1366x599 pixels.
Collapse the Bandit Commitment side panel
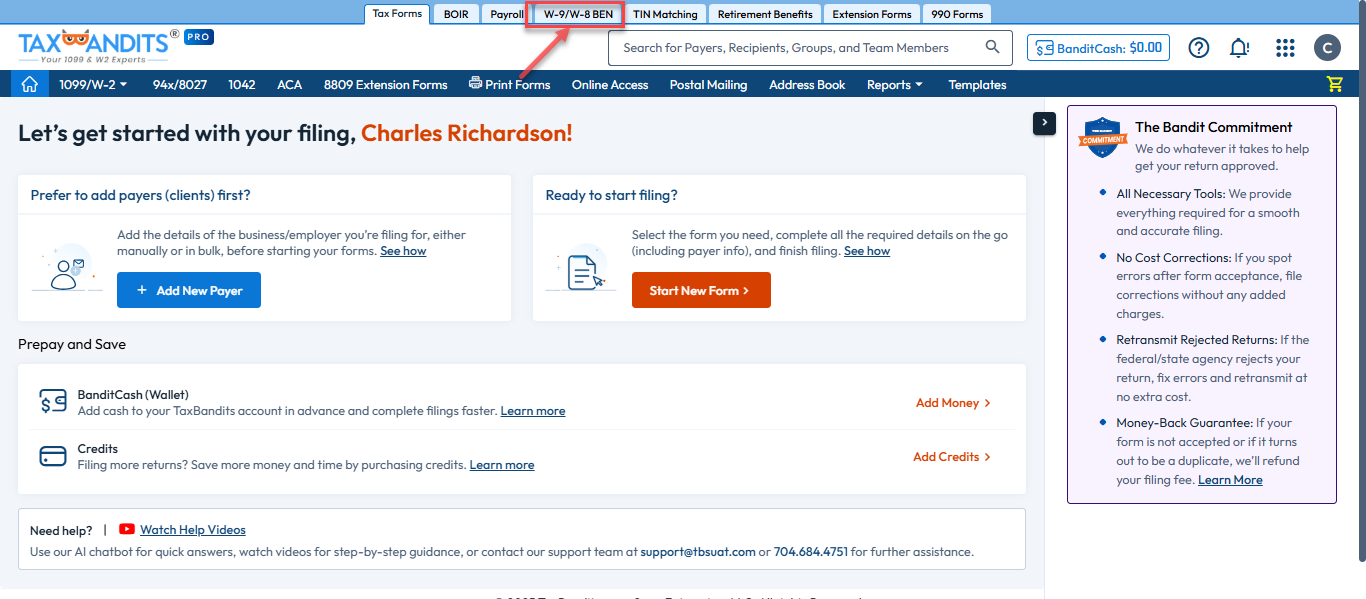coord(1044,122)
